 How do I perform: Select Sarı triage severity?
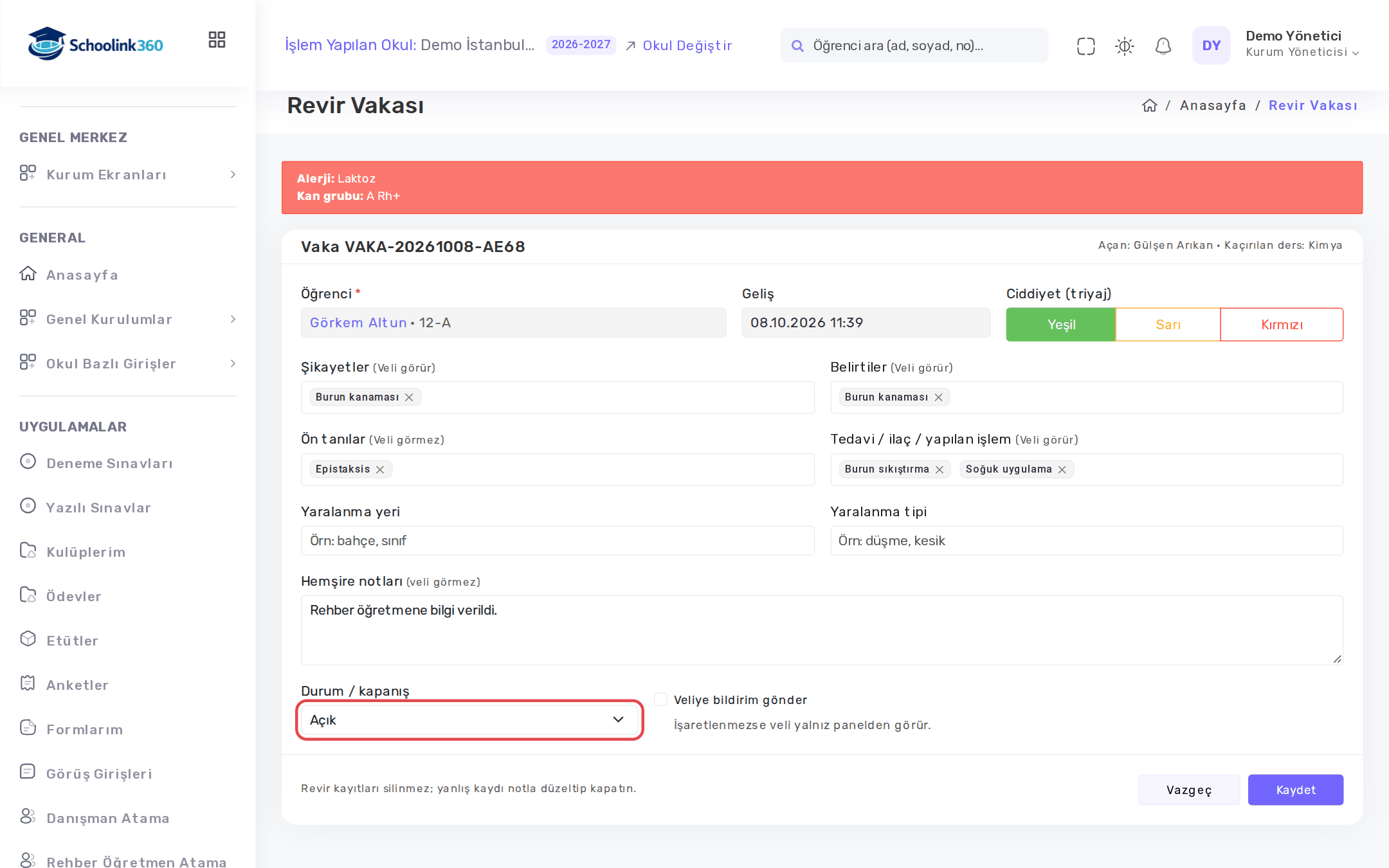coord(1168,325)
